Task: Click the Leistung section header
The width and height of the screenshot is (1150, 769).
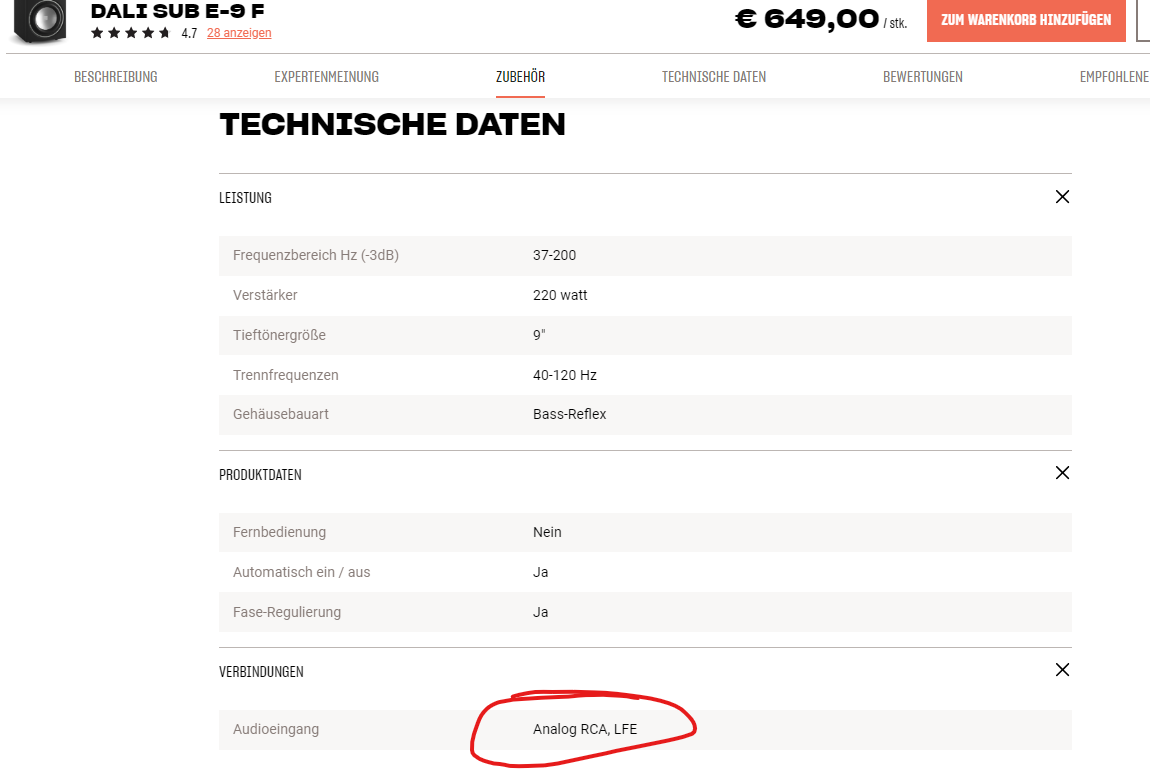Action: [245, 198]
